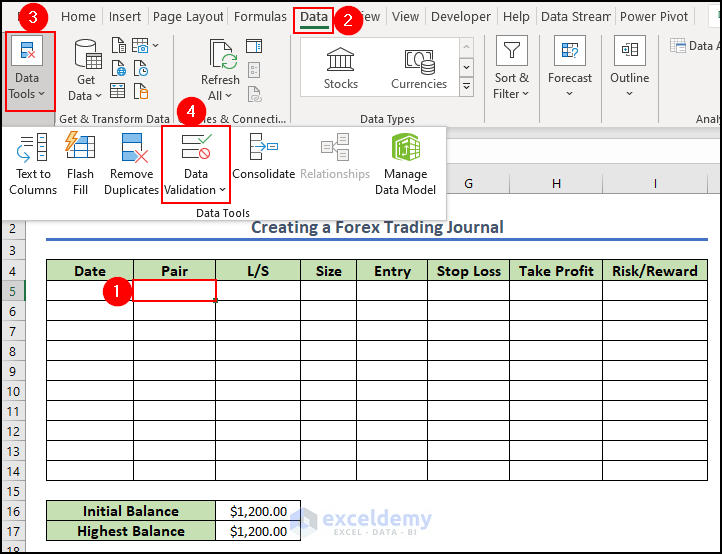Screen dimensions: 722x554
Task: Open the Data Streamer tab
Action: (x=576, y=17)
